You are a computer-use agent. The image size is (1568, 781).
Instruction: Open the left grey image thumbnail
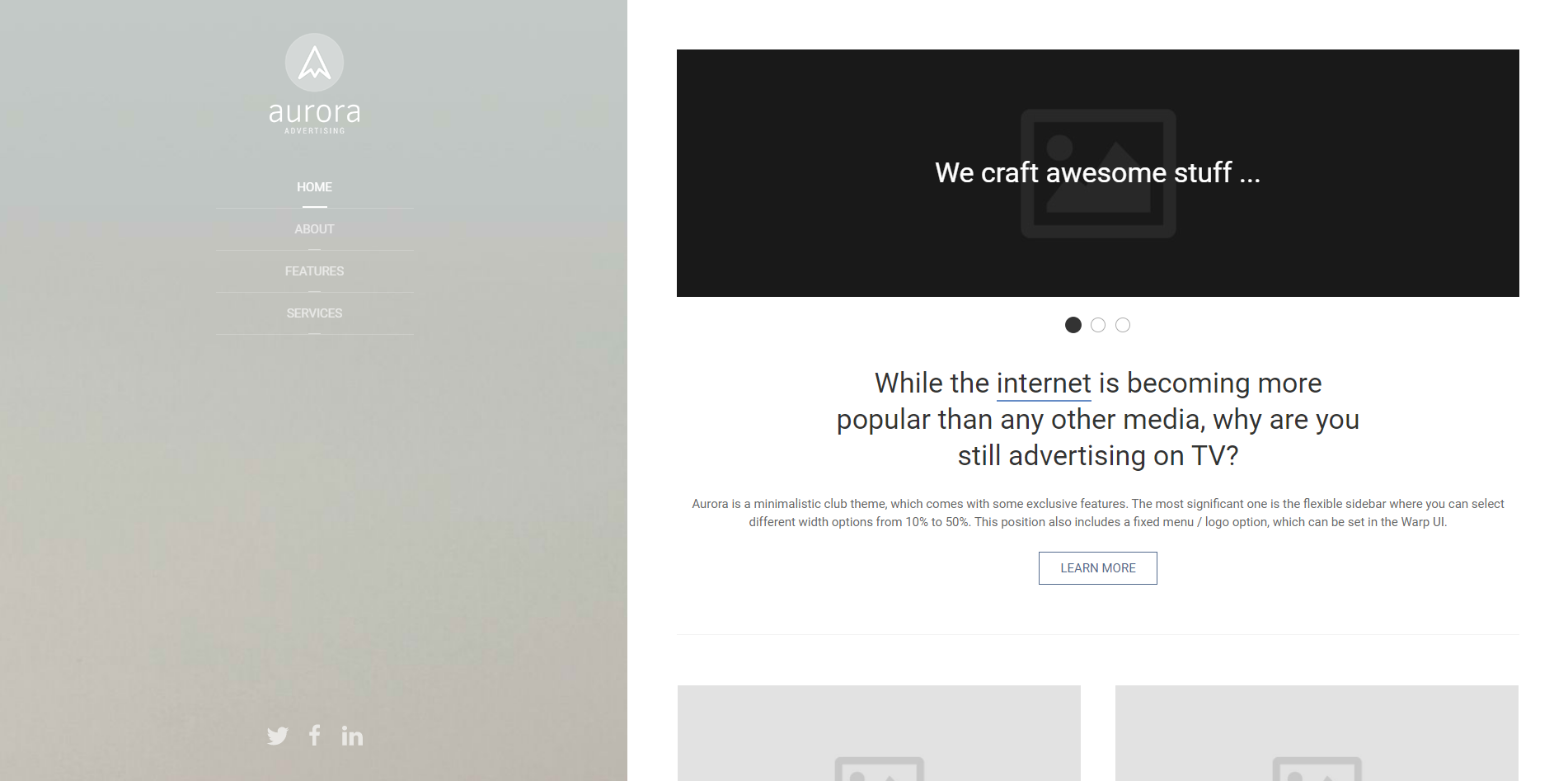(x=879, y=733)
